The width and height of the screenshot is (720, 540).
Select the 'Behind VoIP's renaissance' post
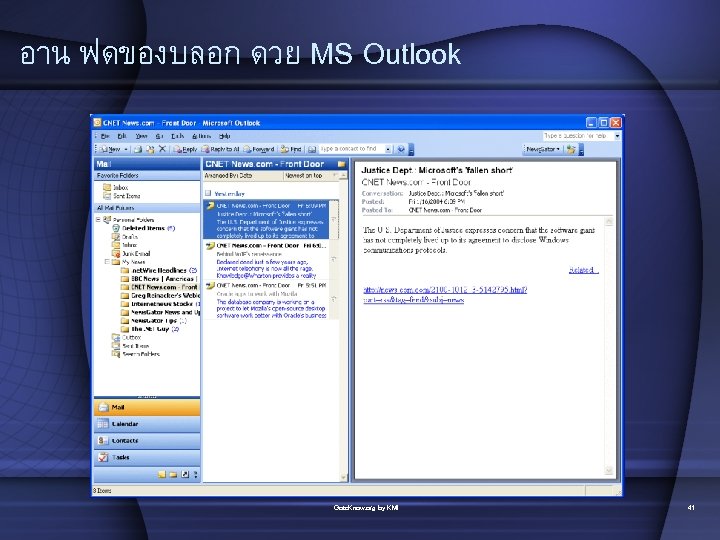[266, 260]
